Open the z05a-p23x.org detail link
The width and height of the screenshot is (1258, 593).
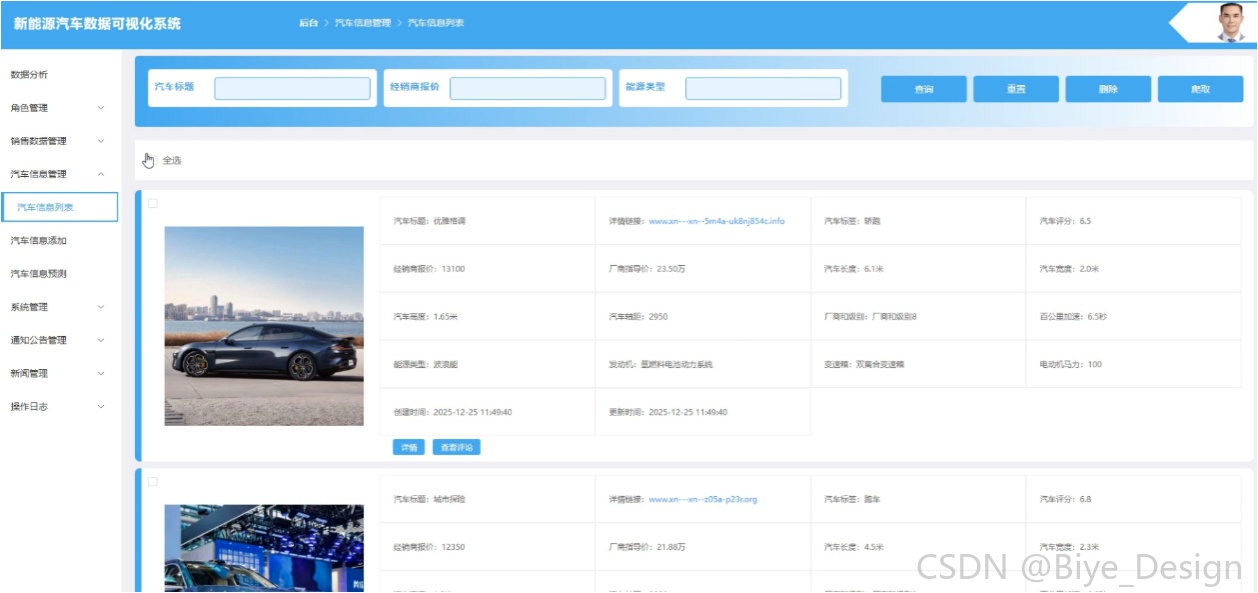point(703,499)
